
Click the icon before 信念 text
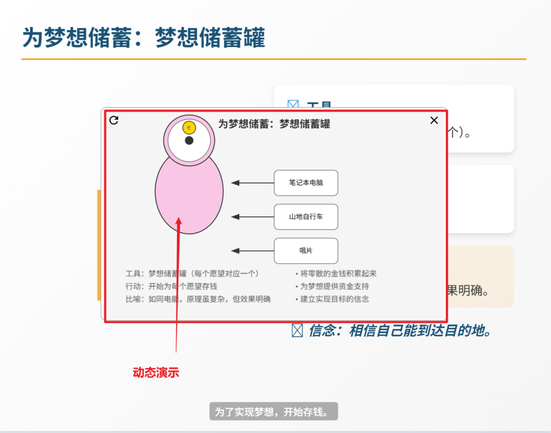pos(297,330)
